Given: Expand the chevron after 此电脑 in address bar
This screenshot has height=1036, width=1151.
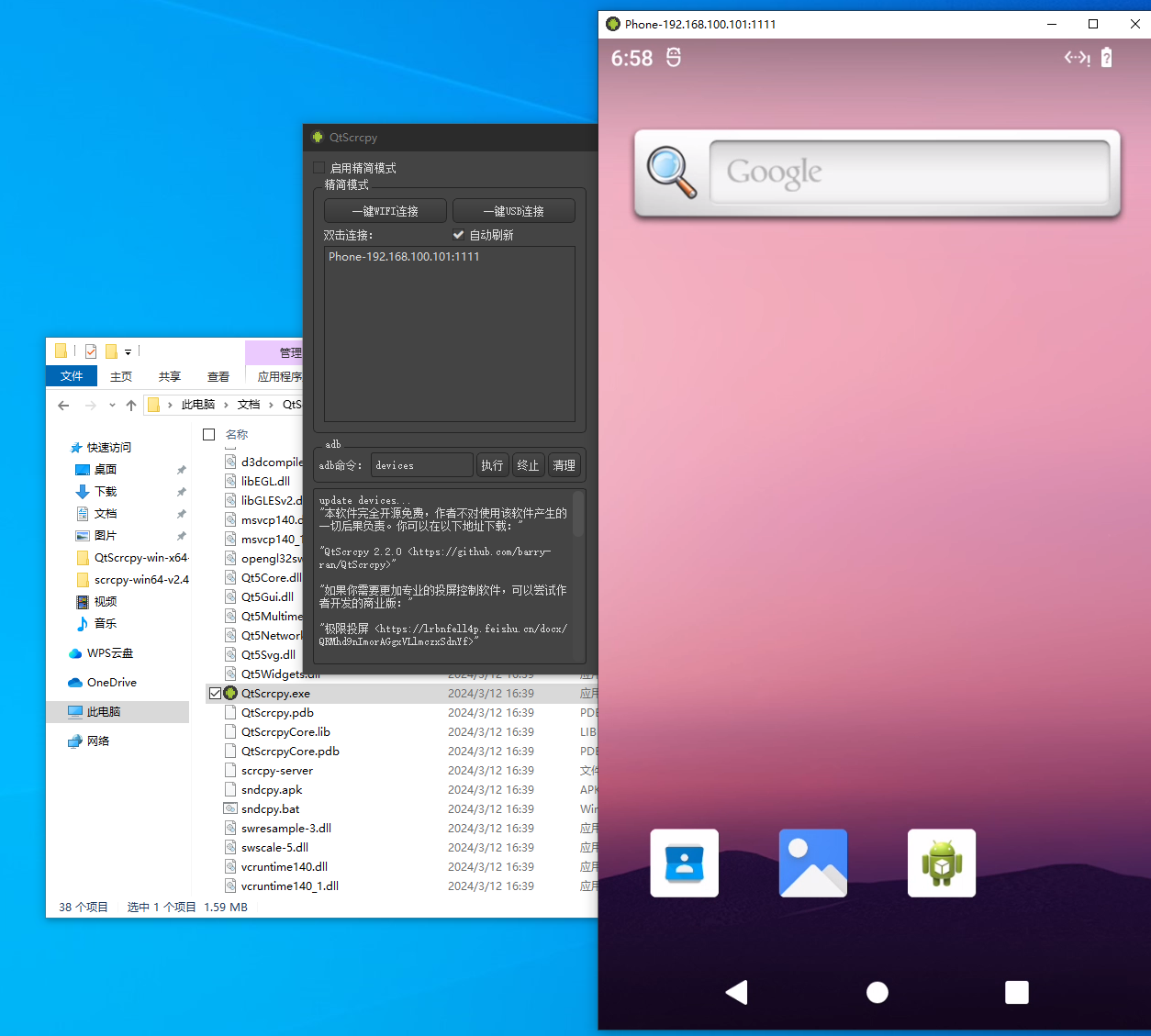Looking at the screenshot, I should (x=226, y=405).
